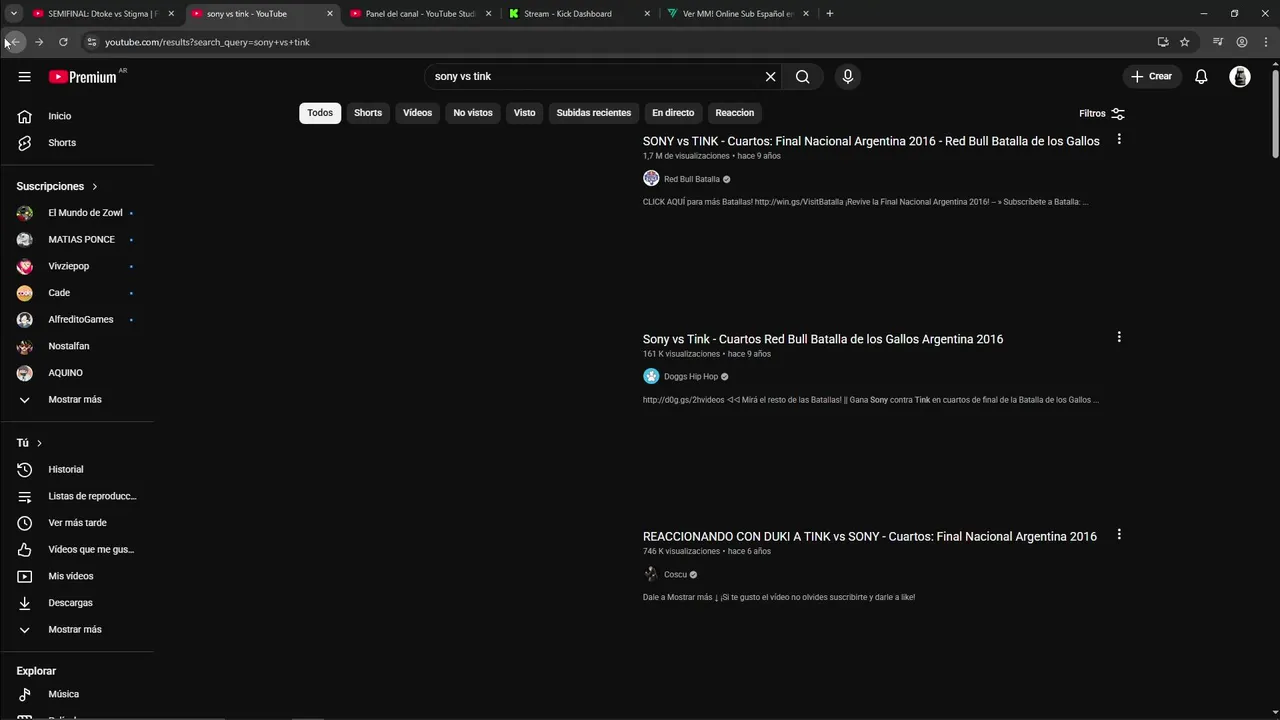Reload the page in browser
Image resolution: width=1280 pixels, height=720 pixels.
coord(63,42)
